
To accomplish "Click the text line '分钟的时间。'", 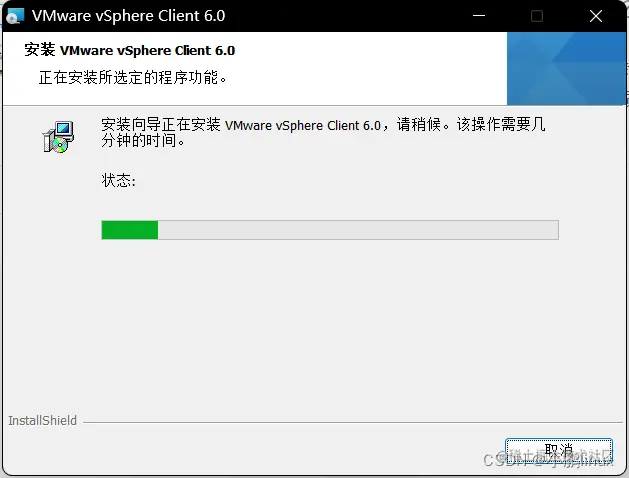I will [x=143, y=140].
